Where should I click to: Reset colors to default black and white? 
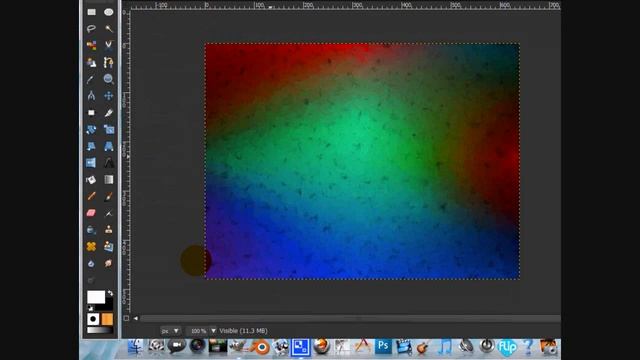tap(90, 308)
